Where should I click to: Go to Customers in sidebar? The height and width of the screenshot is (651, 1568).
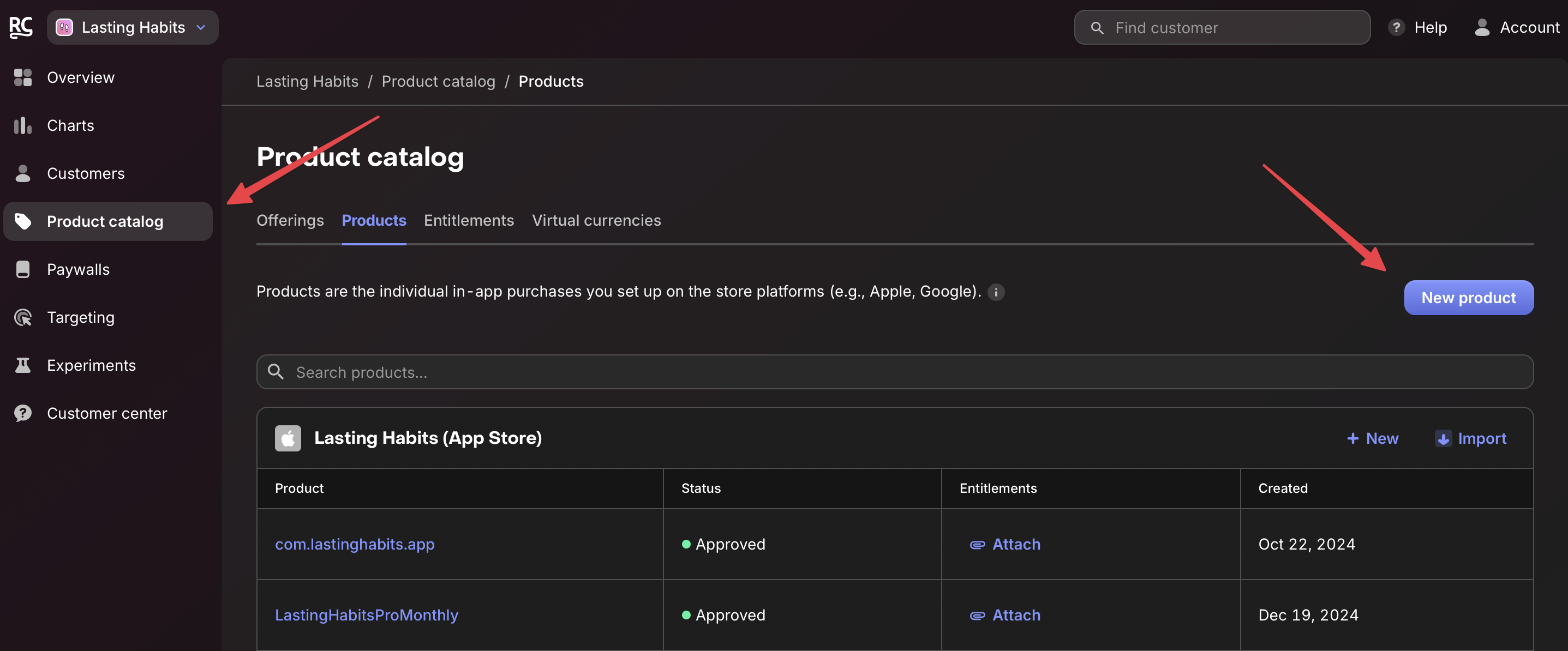(x=85, y=174)
